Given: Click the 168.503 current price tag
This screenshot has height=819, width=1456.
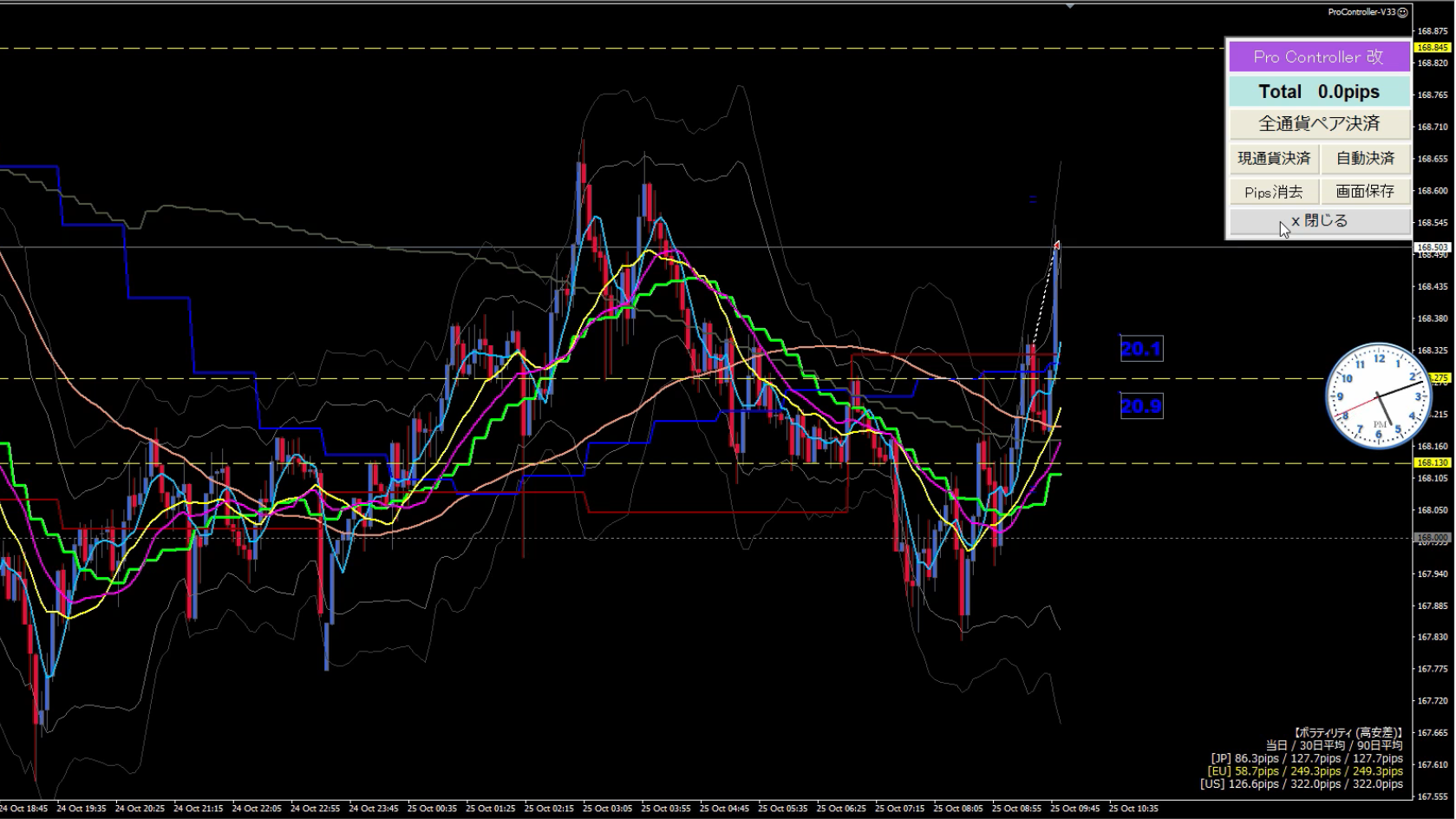Looking at the screenshot, I should tap(1433, 247).
